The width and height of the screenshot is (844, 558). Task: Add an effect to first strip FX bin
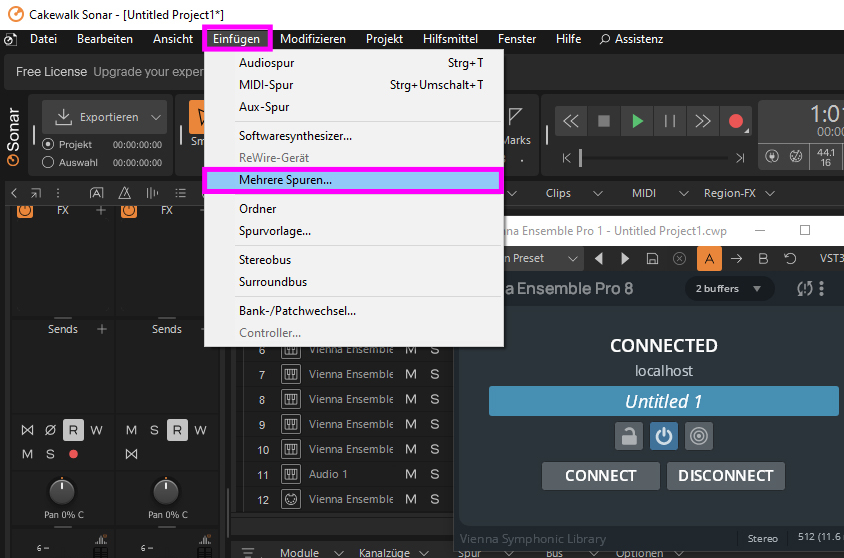click(101, 210)
